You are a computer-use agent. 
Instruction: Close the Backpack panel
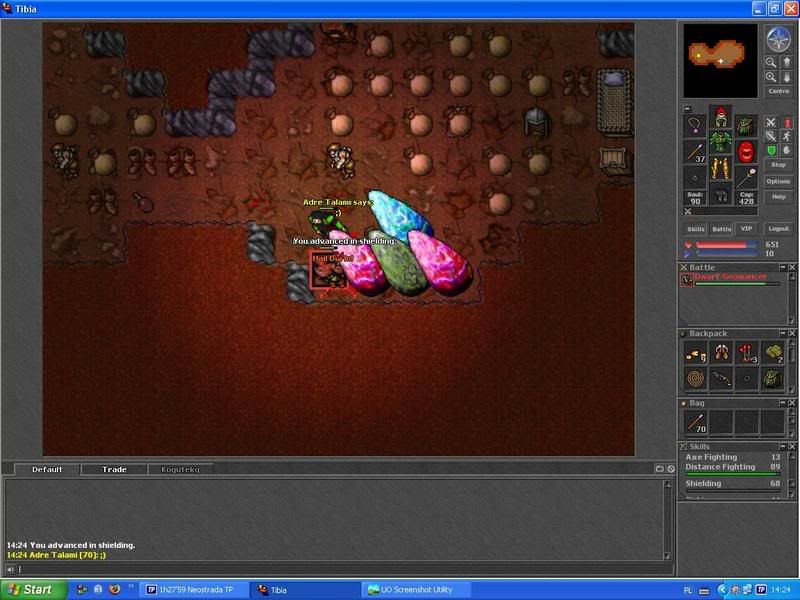click(x=792, y=333)
